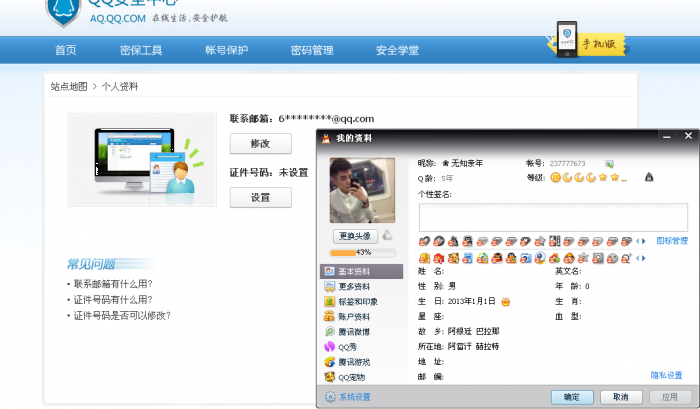Viewport: 700px width, 409px height.
Task: Click the blue globe browser icon in the lower icon row
Action: [x=540, y=258]
